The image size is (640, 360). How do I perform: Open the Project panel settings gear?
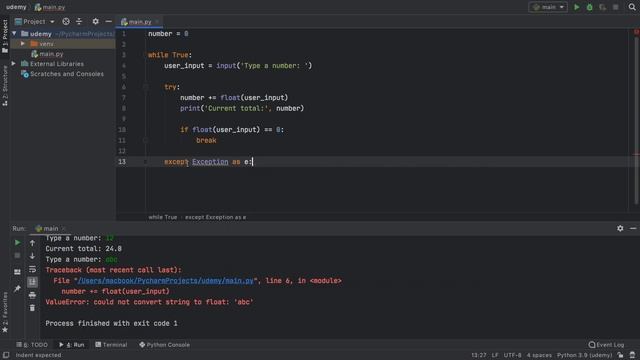(95, 21)
